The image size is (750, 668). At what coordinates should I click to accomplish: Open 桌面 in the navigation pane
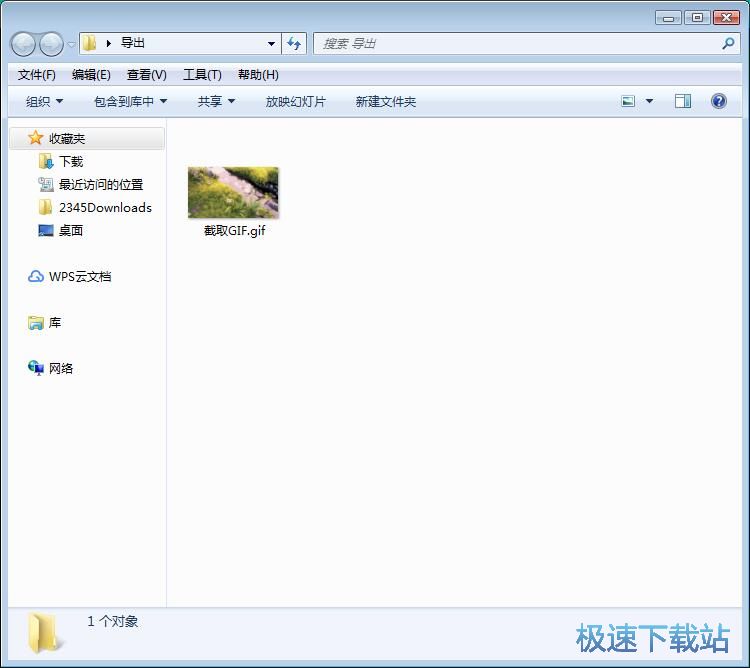71,230
